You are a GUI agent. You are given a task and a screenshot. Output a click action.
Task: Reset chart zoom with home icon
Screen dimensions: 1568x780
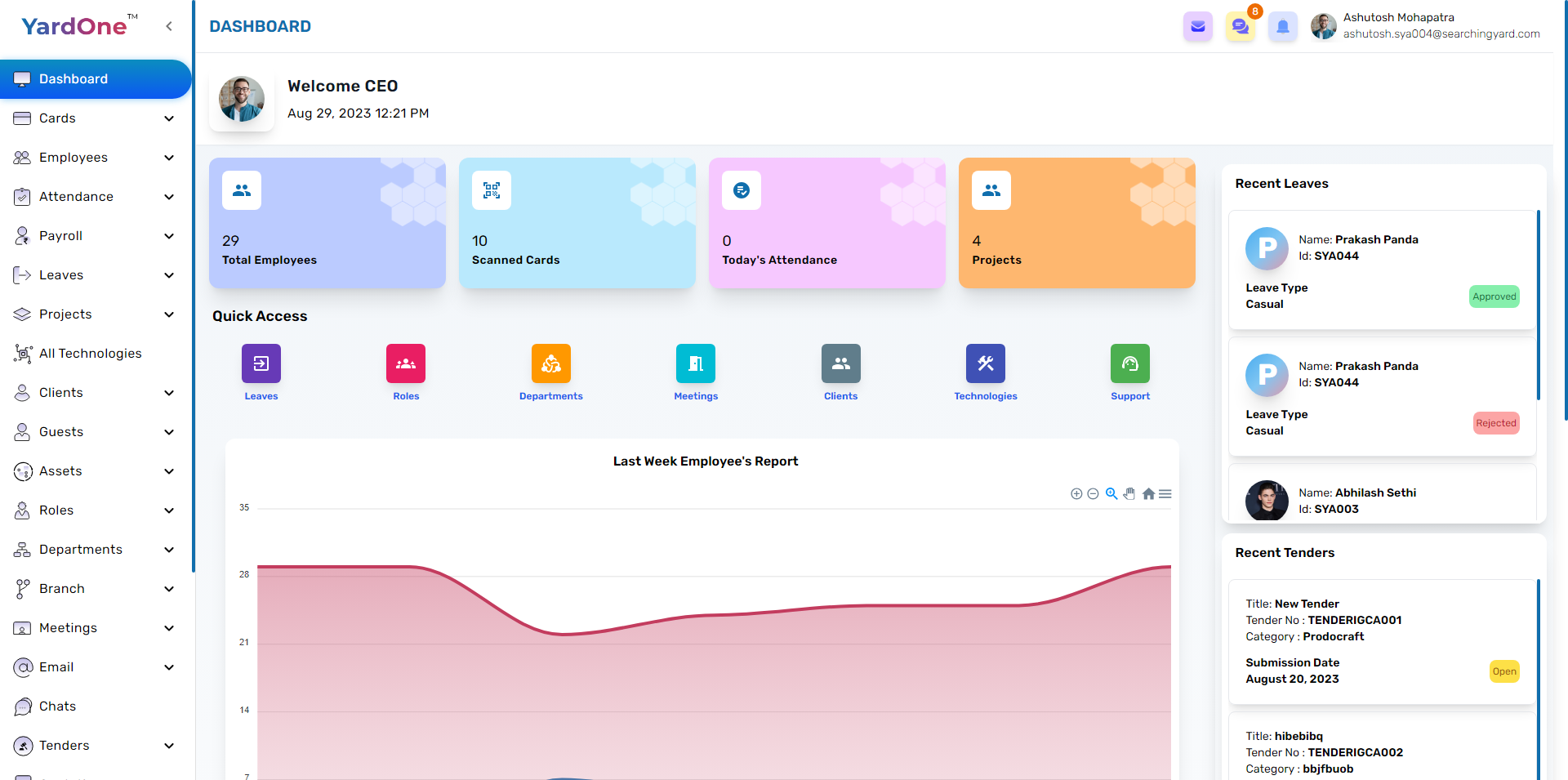pos(1148,494)
